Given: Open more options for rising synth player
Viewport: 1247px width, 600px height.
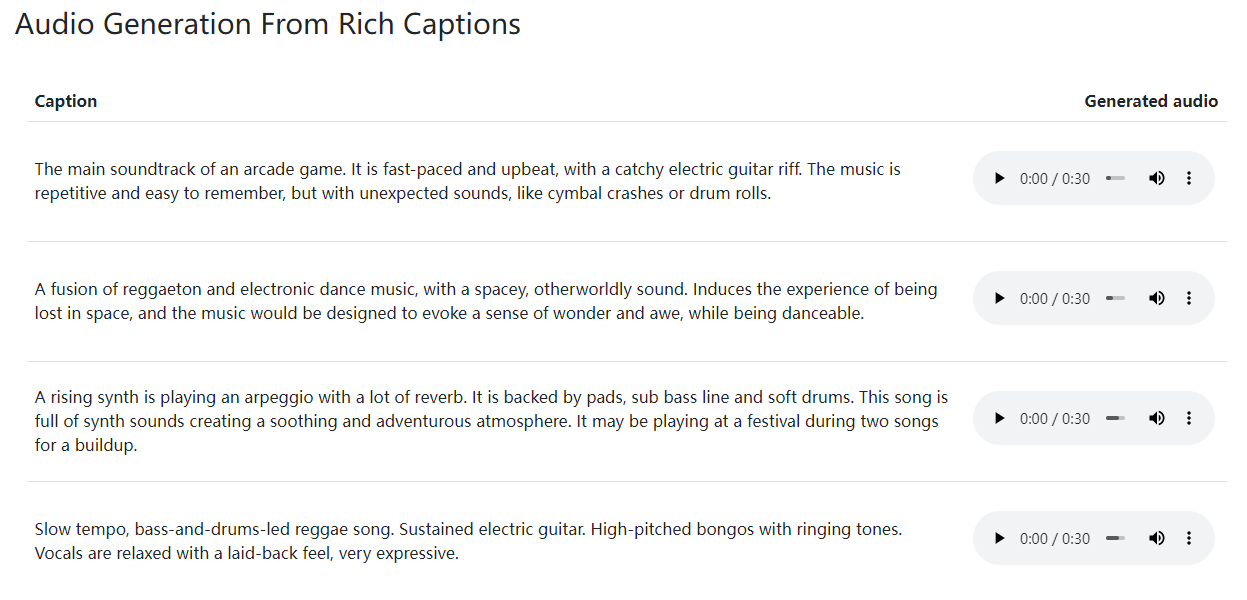Looking at the screenshot, I should pos(1189,418).
